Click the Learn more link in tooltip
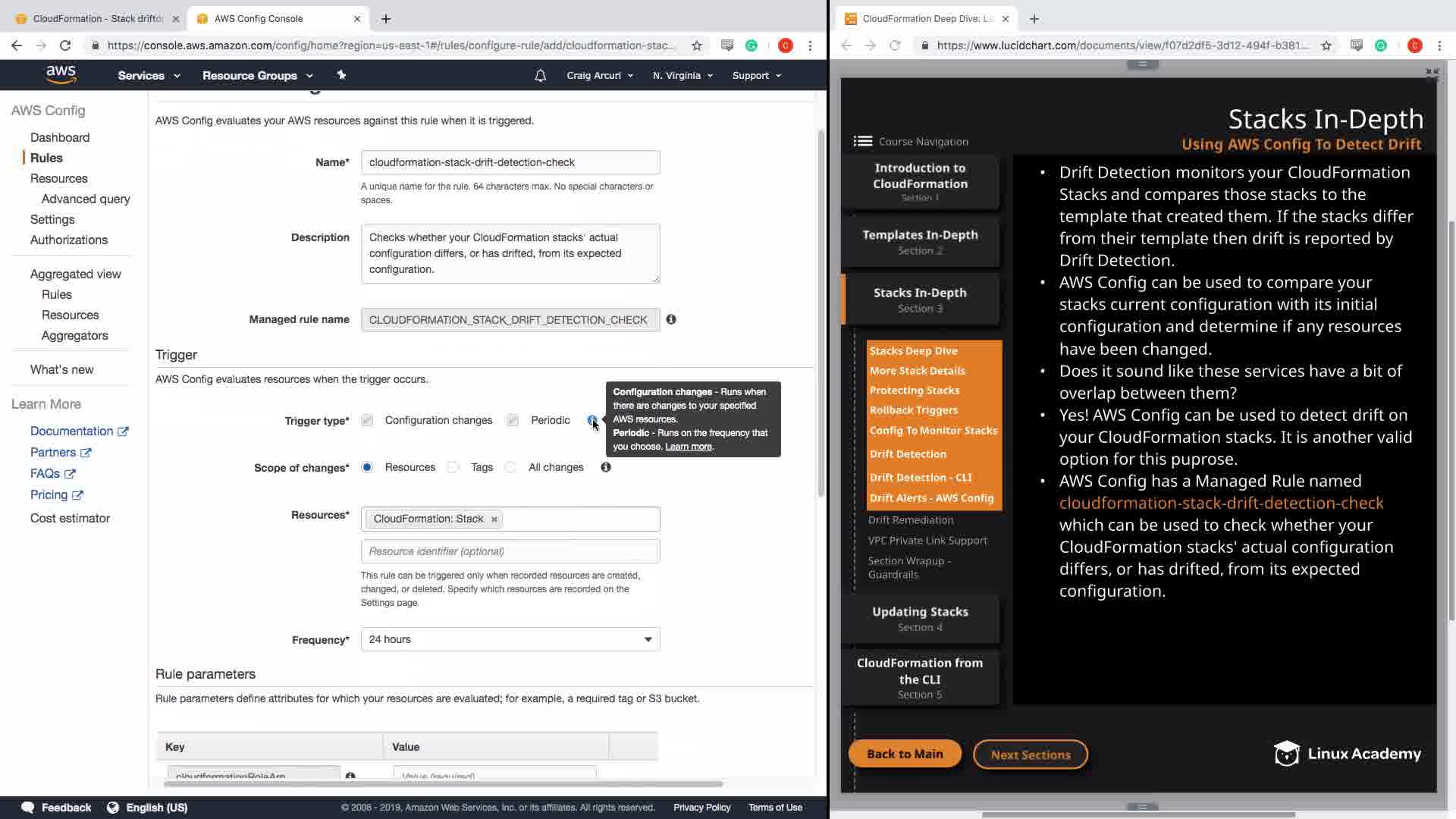Screen dimensions: 1456x819 pyautogui.click(x=688, y=447)
